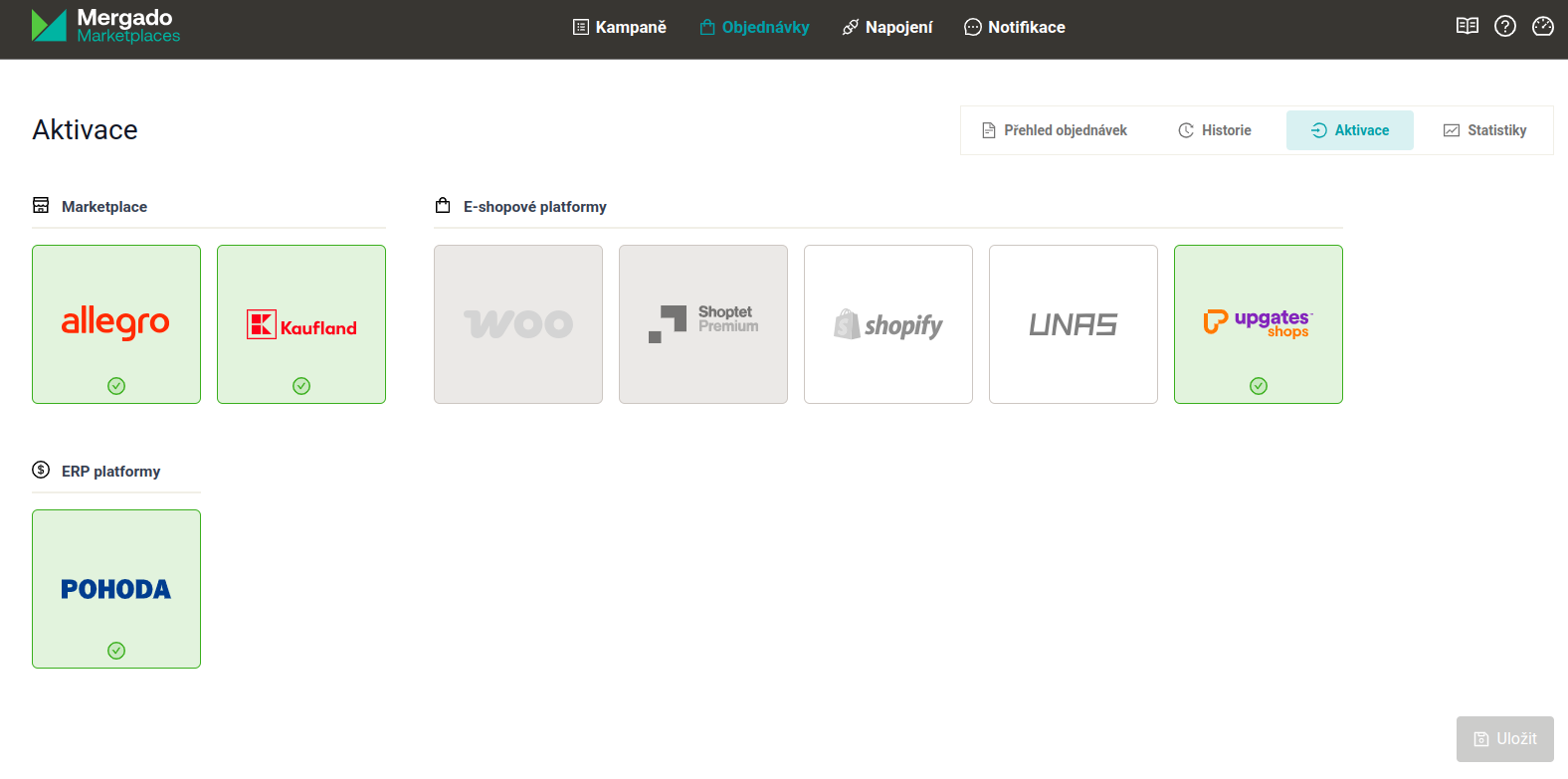Click the disabled WooCommerce tile

coord(518,324)
